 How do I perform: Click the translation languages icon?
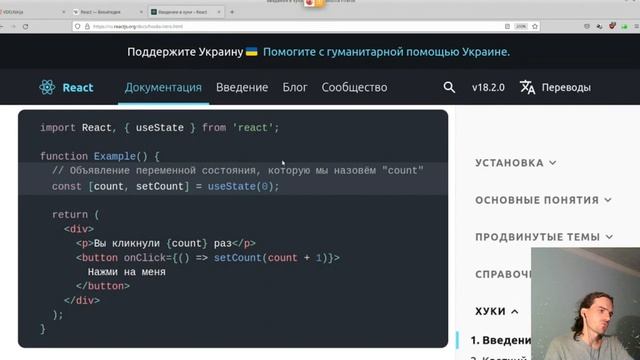(527, 87)
